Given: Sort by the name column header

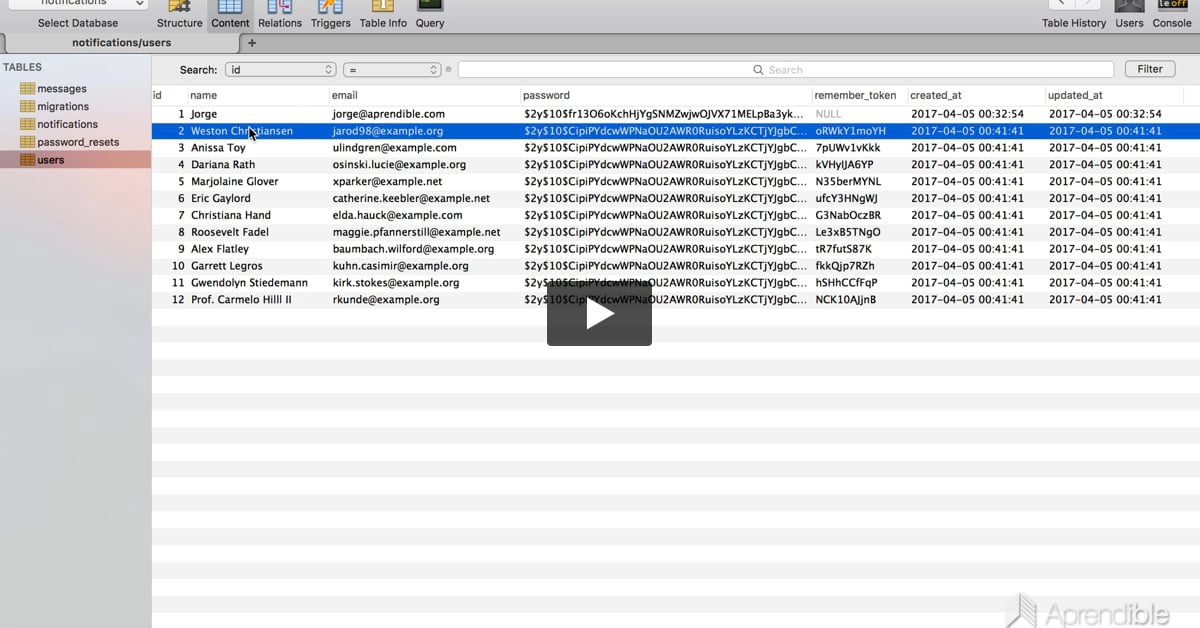Looking at the screenshot, I should pos(258,95).
